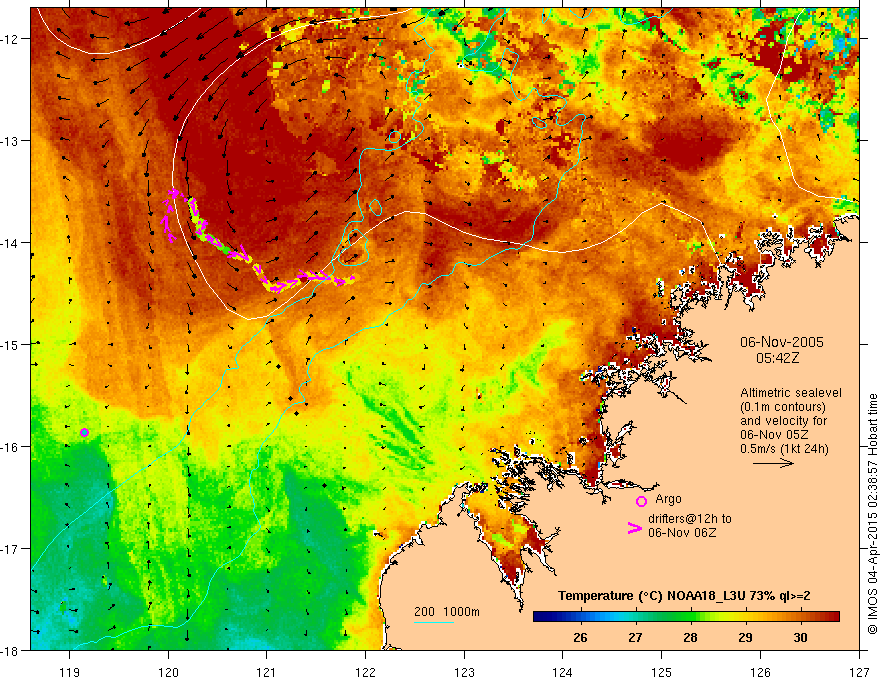
Task: Click the 'drifters@12h to' legend text
Action: (x=690, y=519)
